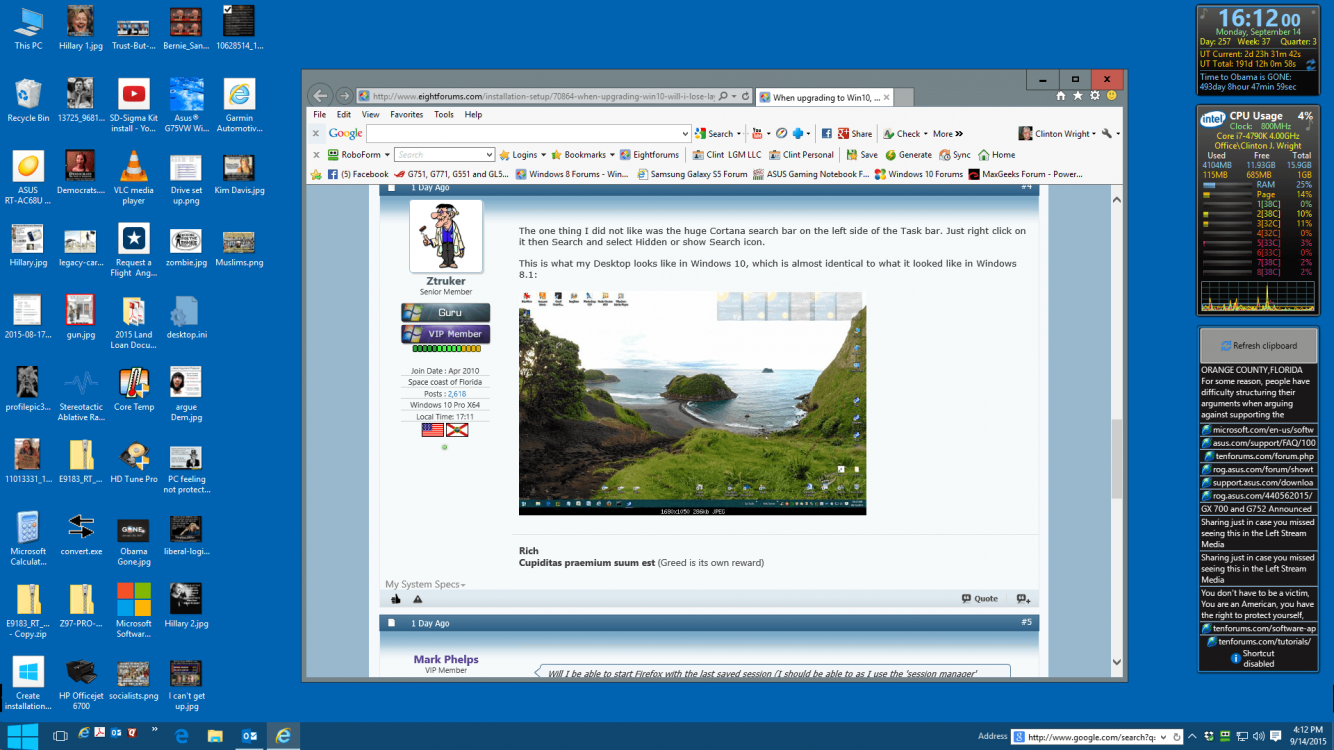Click the browser forward arrow
The image size is (1334, 750).
[x=344, y=96]
